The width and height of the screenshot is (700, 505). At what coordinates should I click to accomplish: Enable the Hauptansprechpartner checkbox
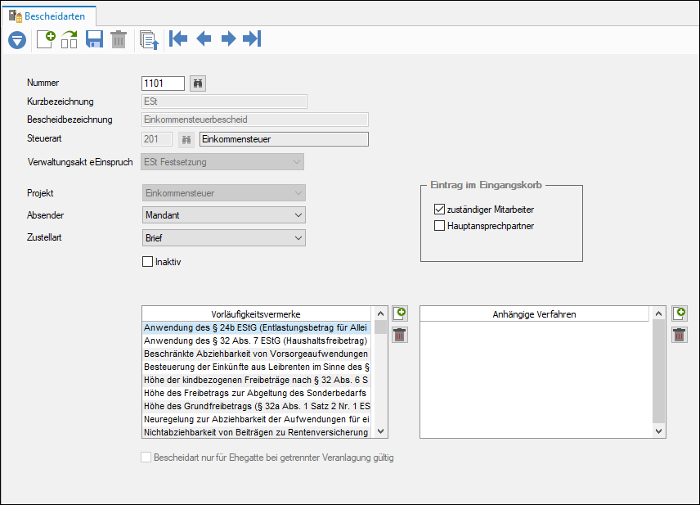439,225
